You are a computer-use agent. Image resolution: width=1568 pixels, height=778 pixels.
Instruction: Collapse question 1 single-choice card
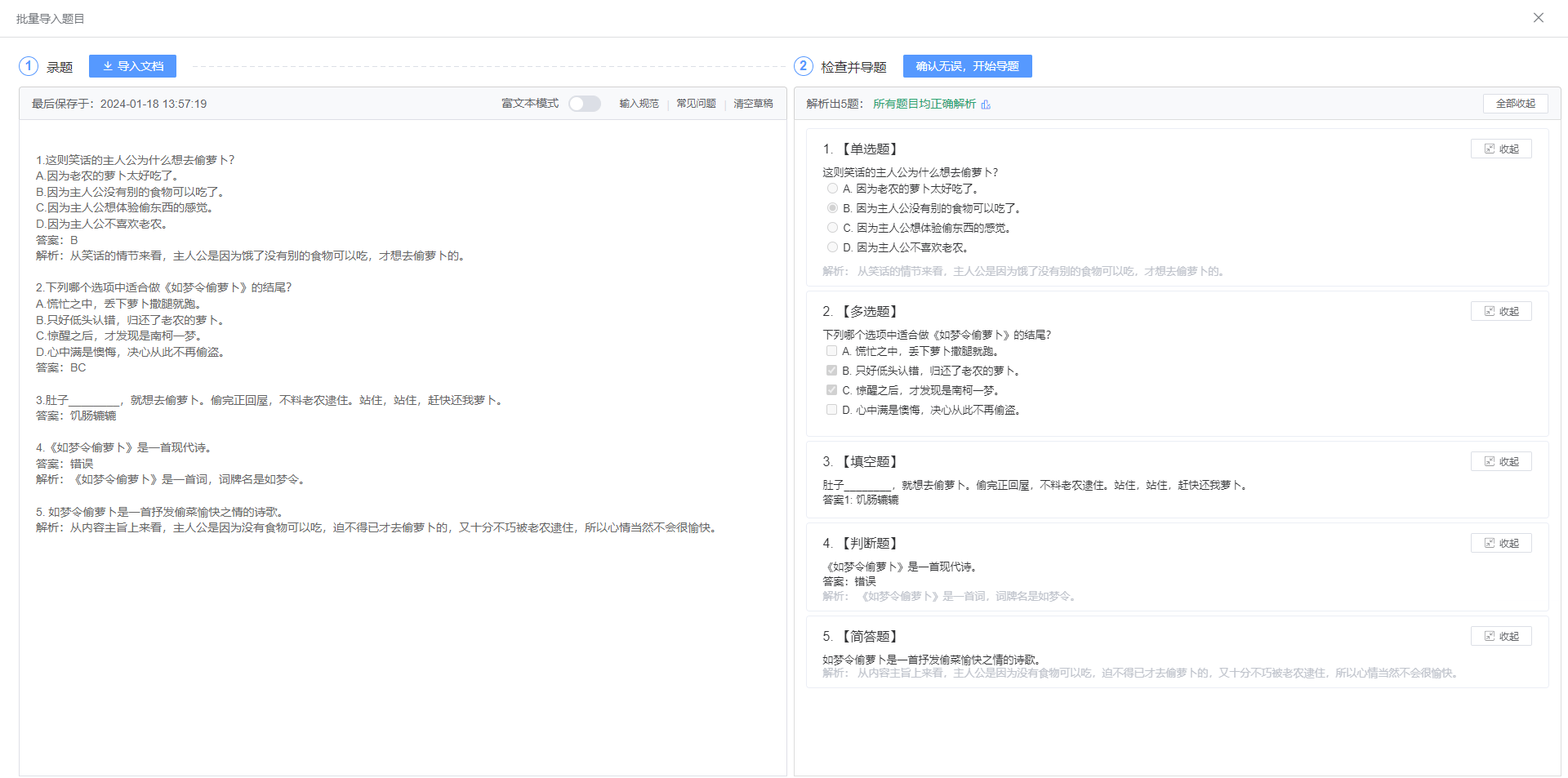click(x=1501, y=149)
